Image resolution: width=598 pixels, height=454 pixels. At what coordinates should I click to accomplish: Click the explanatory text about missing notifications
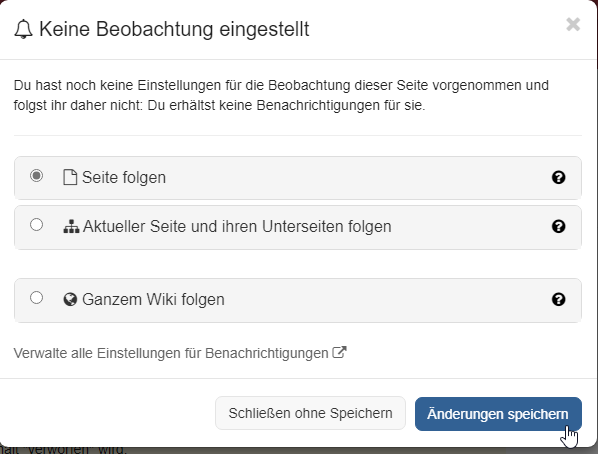[281, 95]
